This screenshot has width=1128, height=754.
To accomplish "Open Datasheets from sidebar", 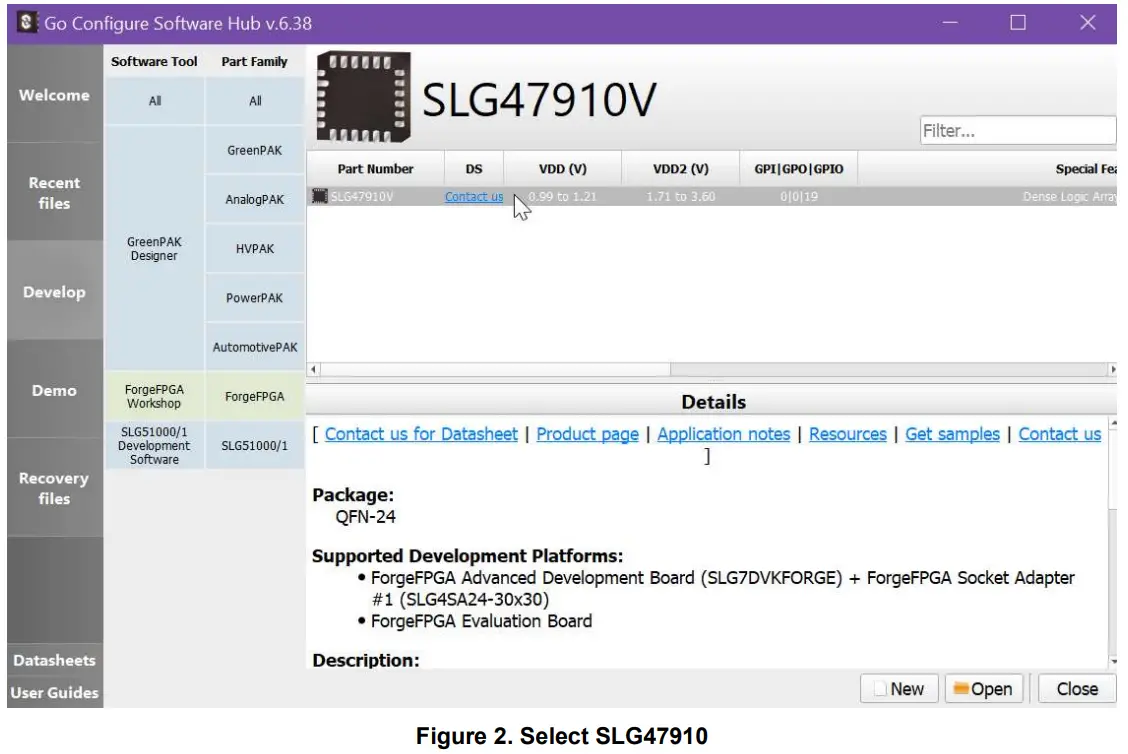I will [x=55, y=660].
